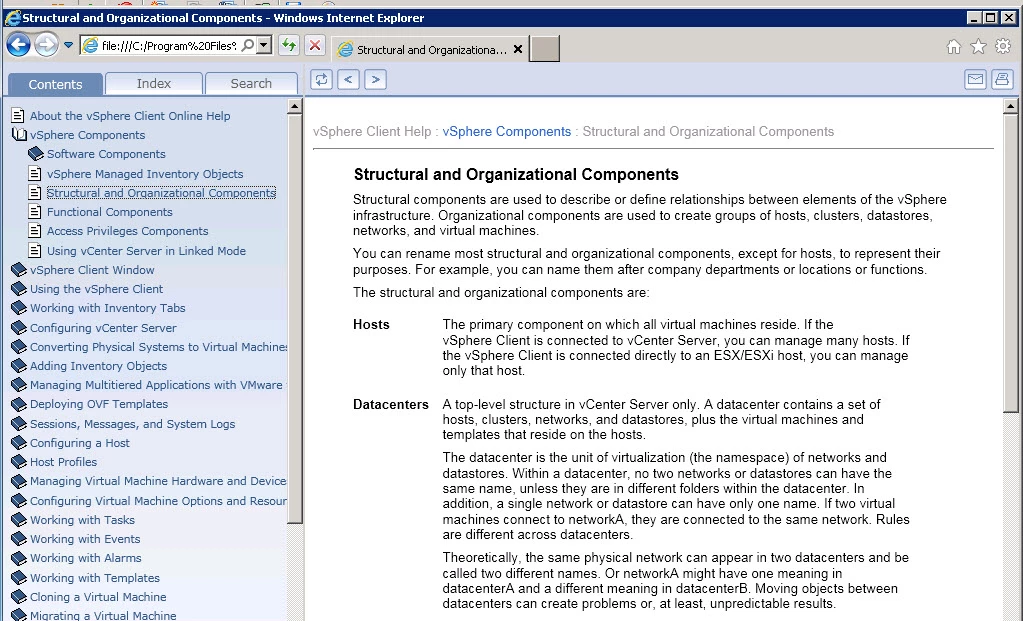The width and height of the screenshot is (1023, 621).
Task: Select the Structural and Organizationa... browser tab
Action: pyautogui.click(x=431, y=50)
